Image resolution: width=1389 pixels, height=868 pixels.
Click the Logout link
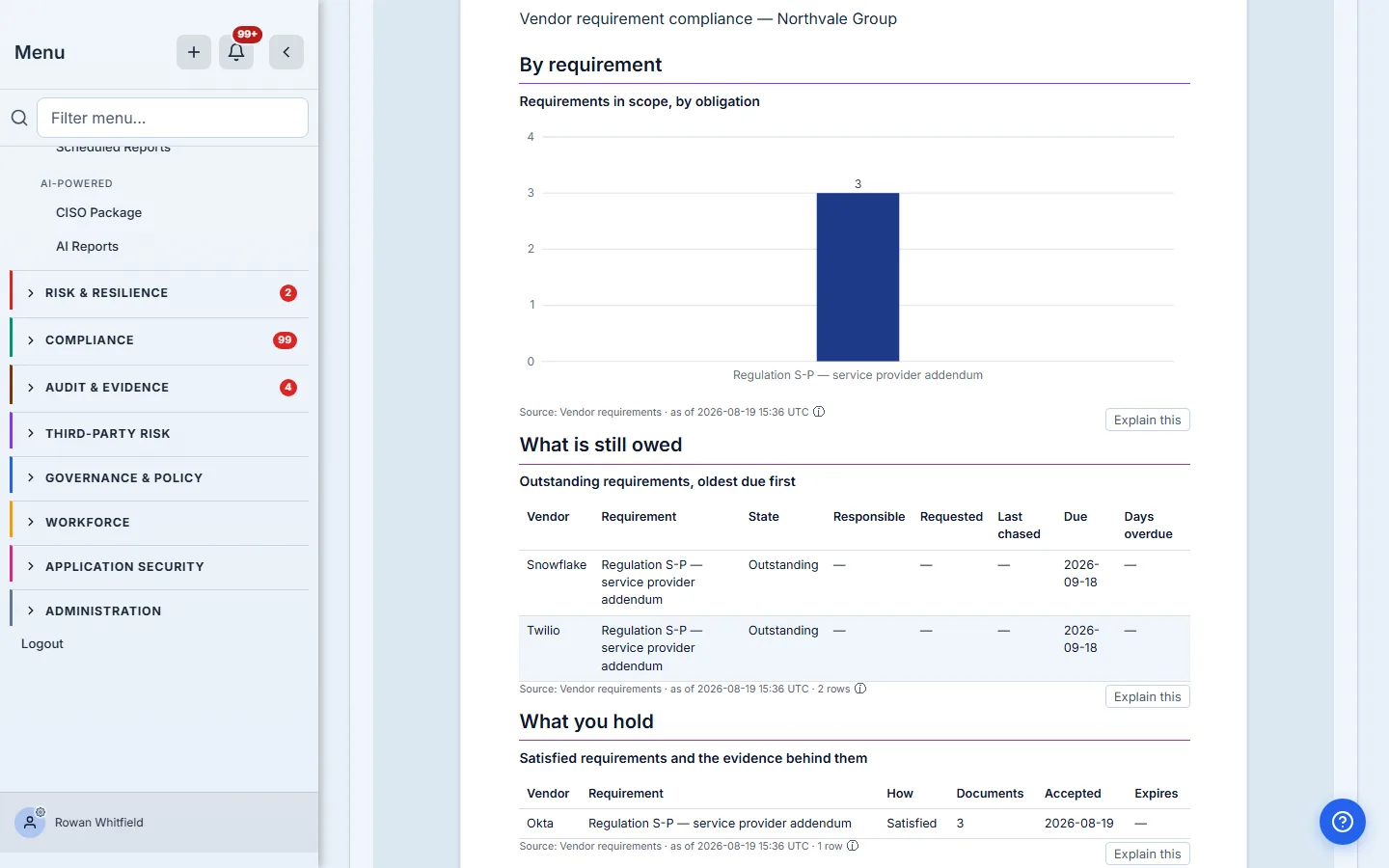(42, 643)
